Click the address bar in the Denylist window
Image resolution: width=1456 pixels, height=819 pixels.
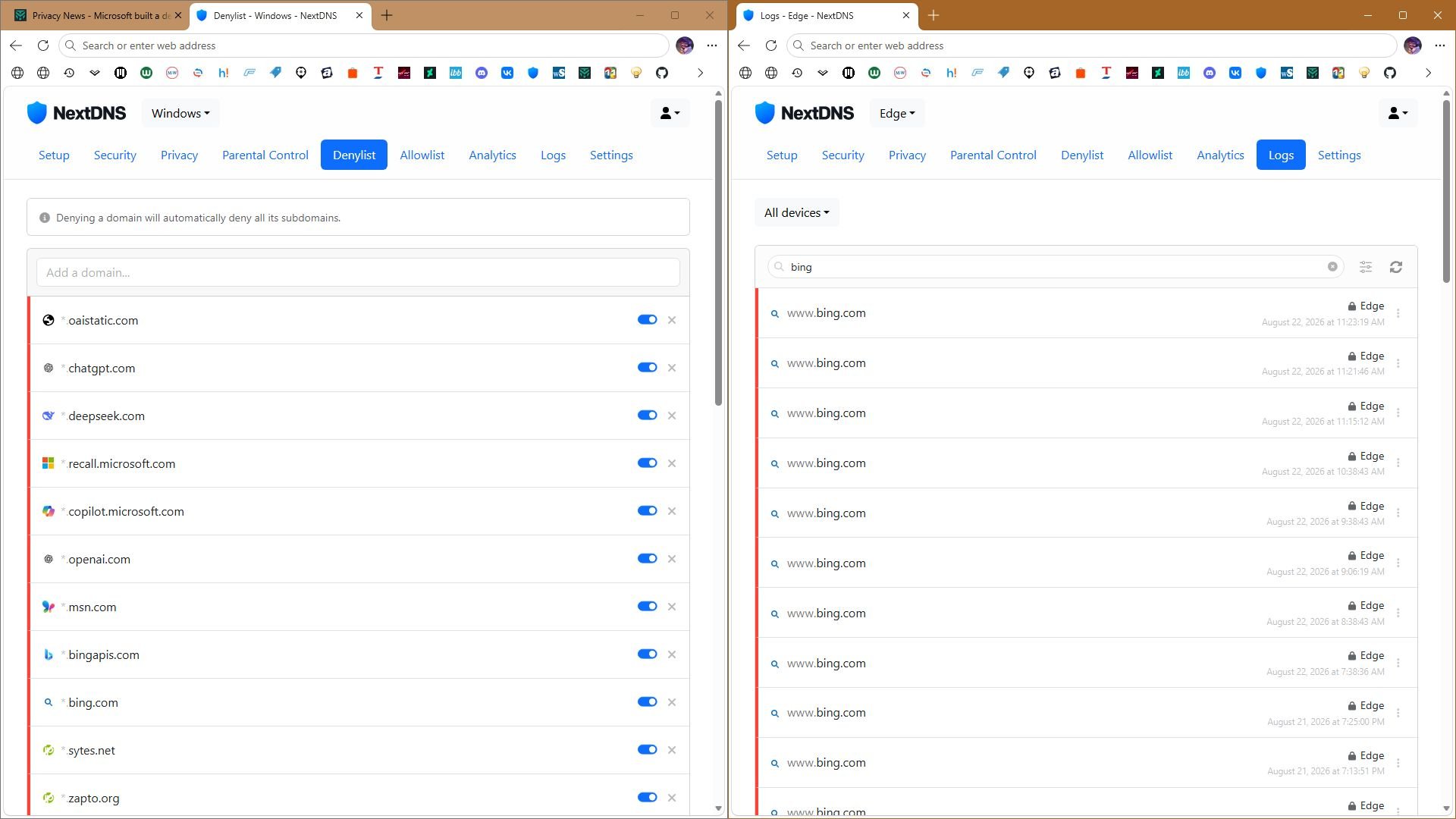[x=364, y=45]
